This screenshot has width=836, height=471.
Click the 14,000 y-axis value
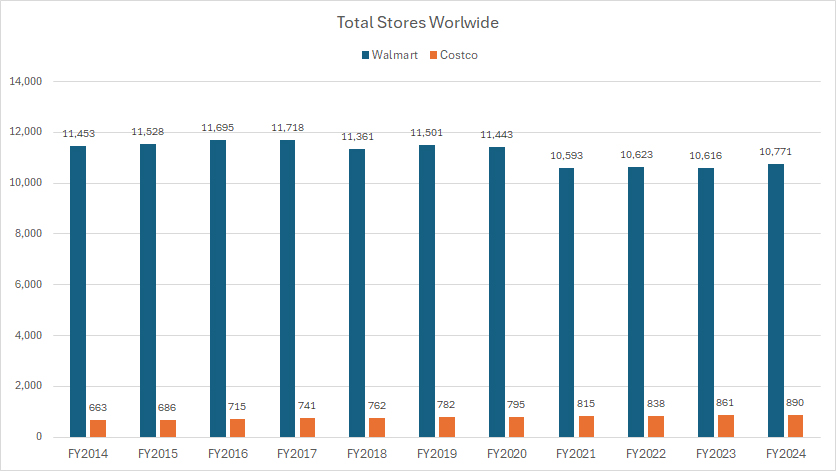[x=26, y=82]
